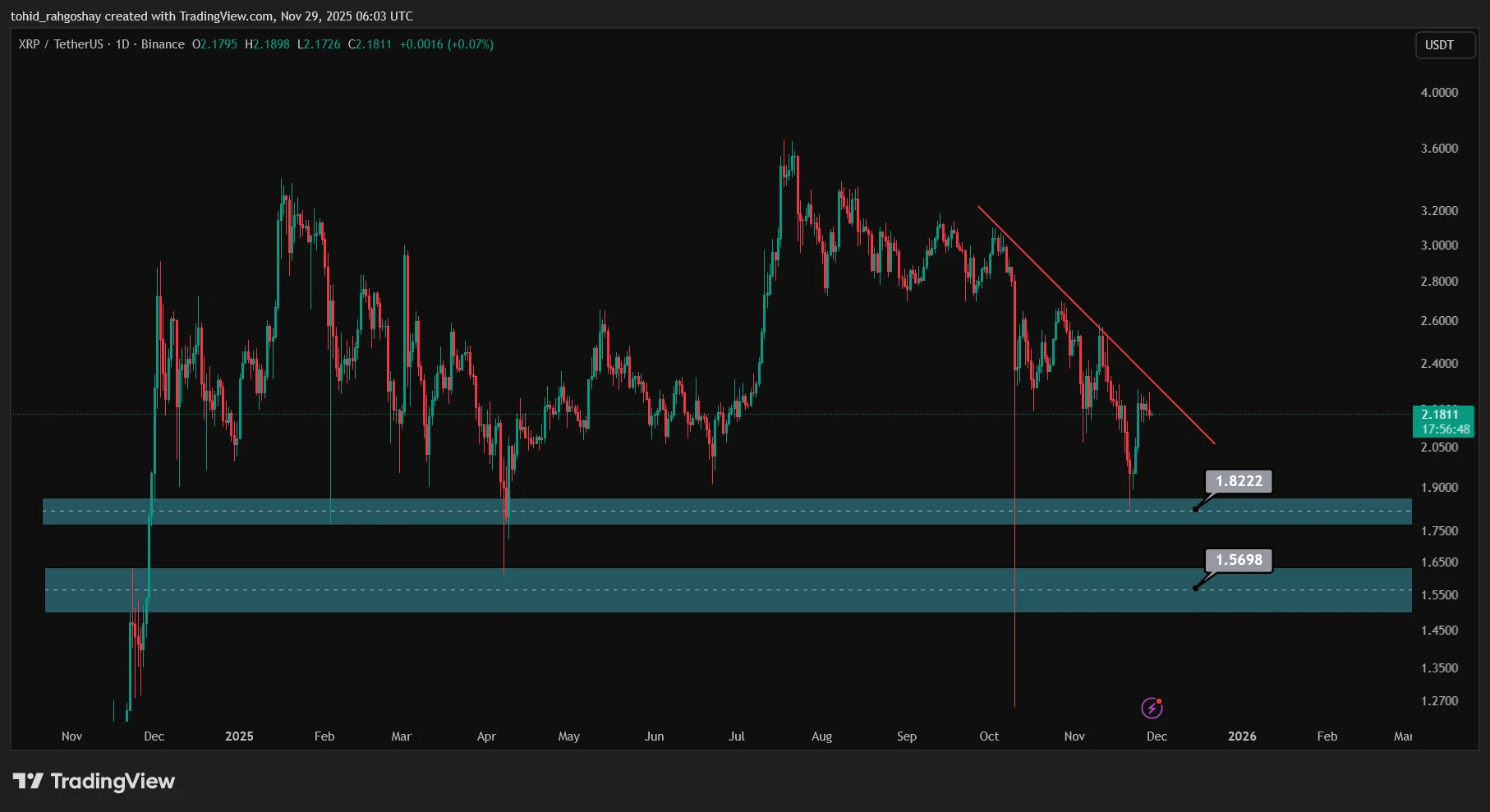Click the tohid_rahgoshay attribution link
1490x812 pixels.
pyautogui.click(x=56, y=16)
